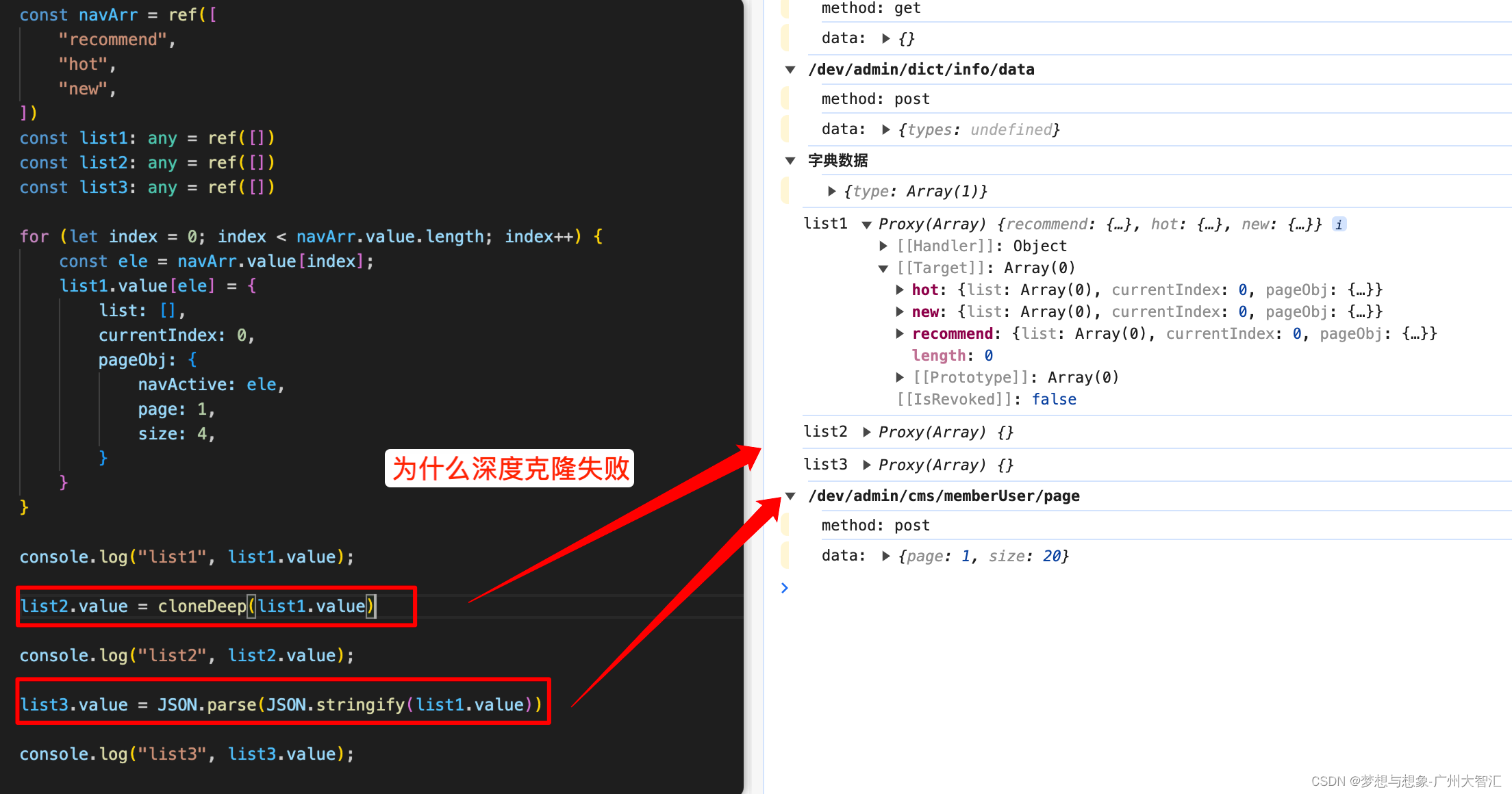The height and width of the screenshot is (794, 1512).
Task: Expand the list2 Proxy(Array) object
Action: 866,432
